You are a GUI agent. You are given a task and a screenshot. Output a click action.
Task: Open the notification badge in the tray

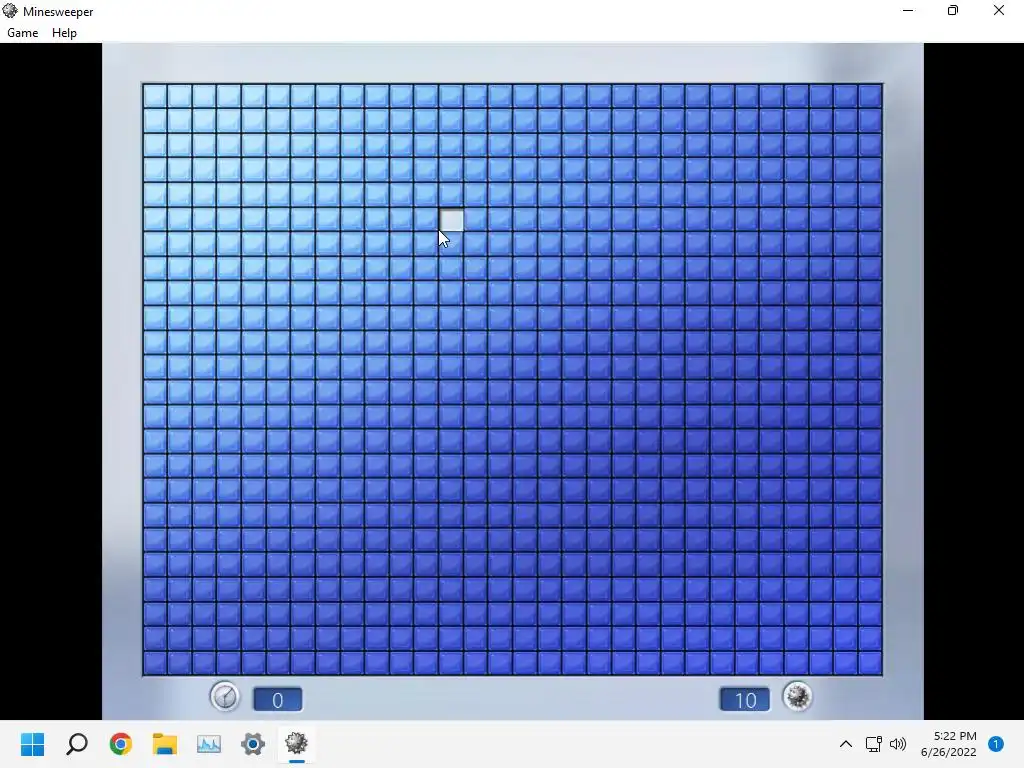pyautogui.click(x=996, y=744)
